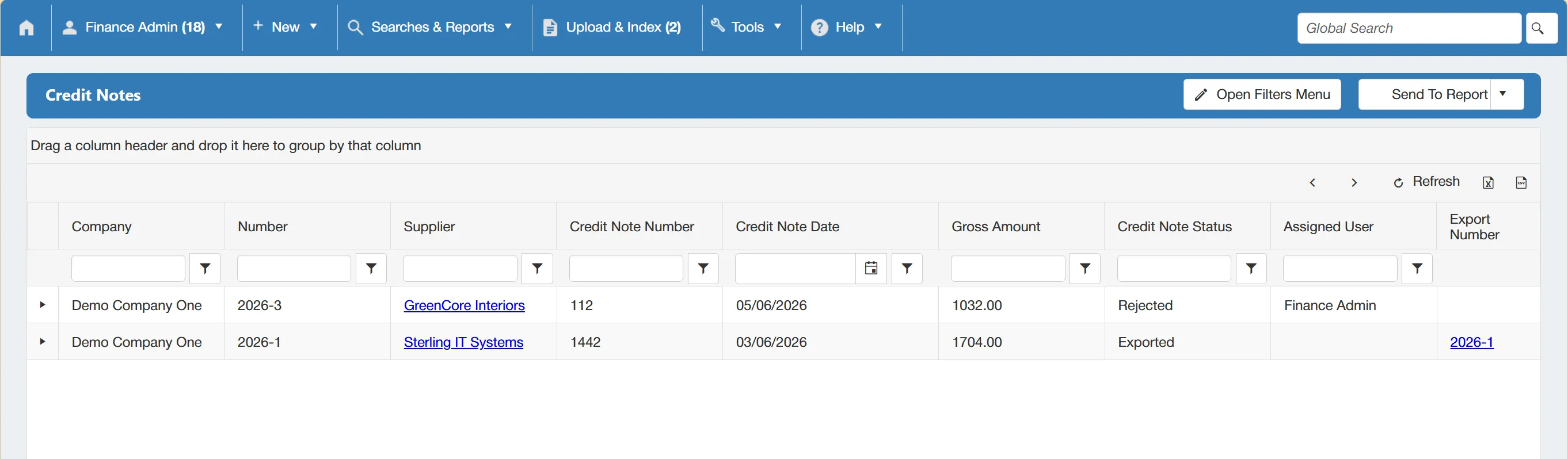Open filter options for Credit Note Status
This screenshot has height=459, width=1568.
(x=1251, y=268)
